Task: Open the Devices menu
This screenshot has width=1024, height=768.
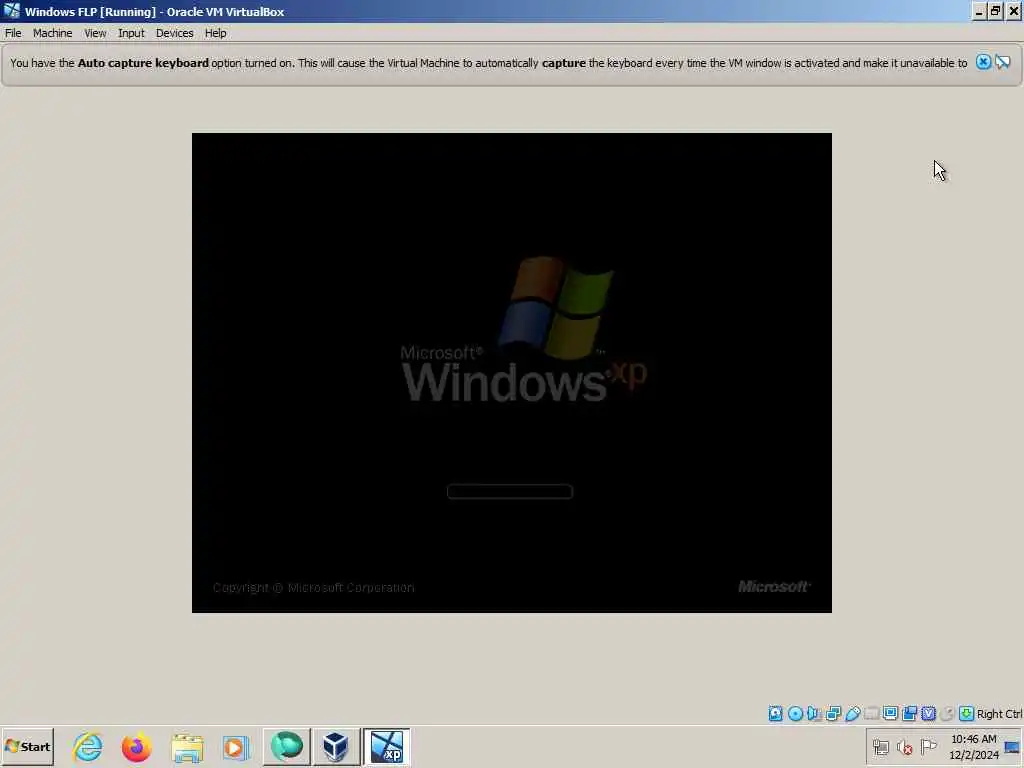Action: coord(174,33)
